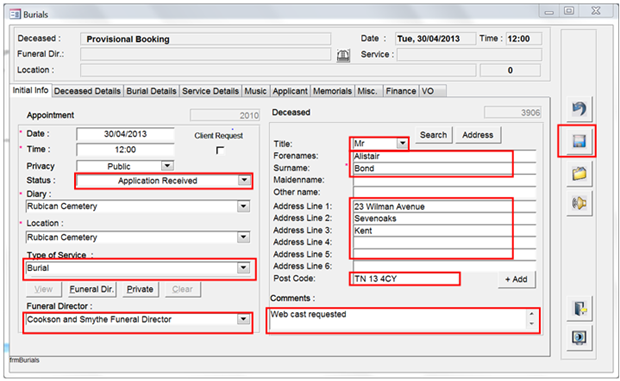
Task: Open the yellow folder icon in right toolbar
Action: (579, 173)
